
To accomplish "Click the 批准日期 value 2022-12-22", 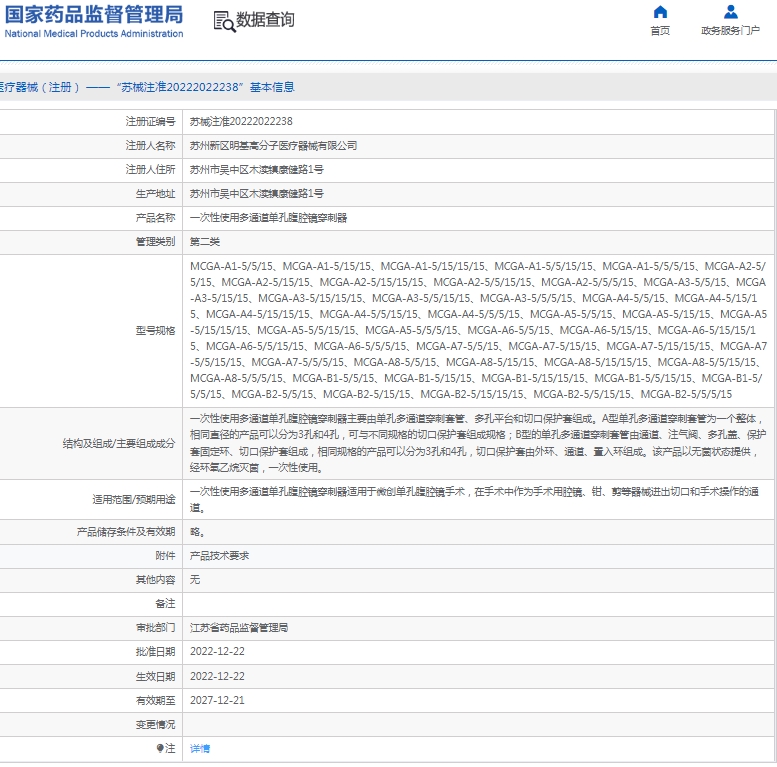I will tap(217, 652).
